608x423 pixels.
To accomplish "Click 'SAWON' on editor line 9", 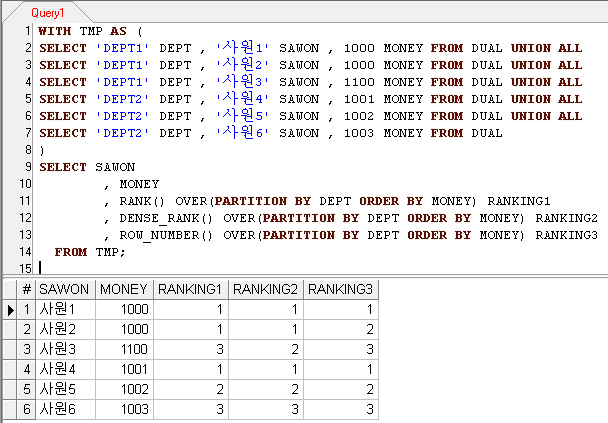I will pyautogui.click(x=115, y=167).
